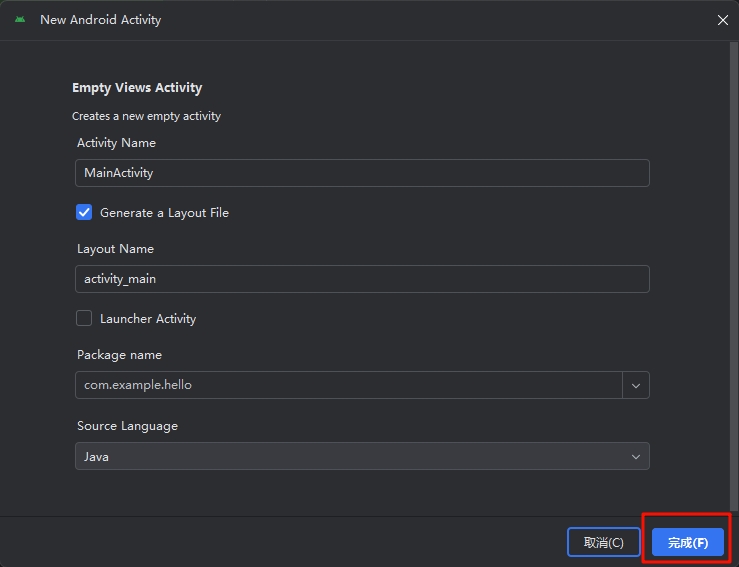Enable the Launcher Activity checkbox
The width and height of the screenshot is (739, 567).
coord(84,318)
